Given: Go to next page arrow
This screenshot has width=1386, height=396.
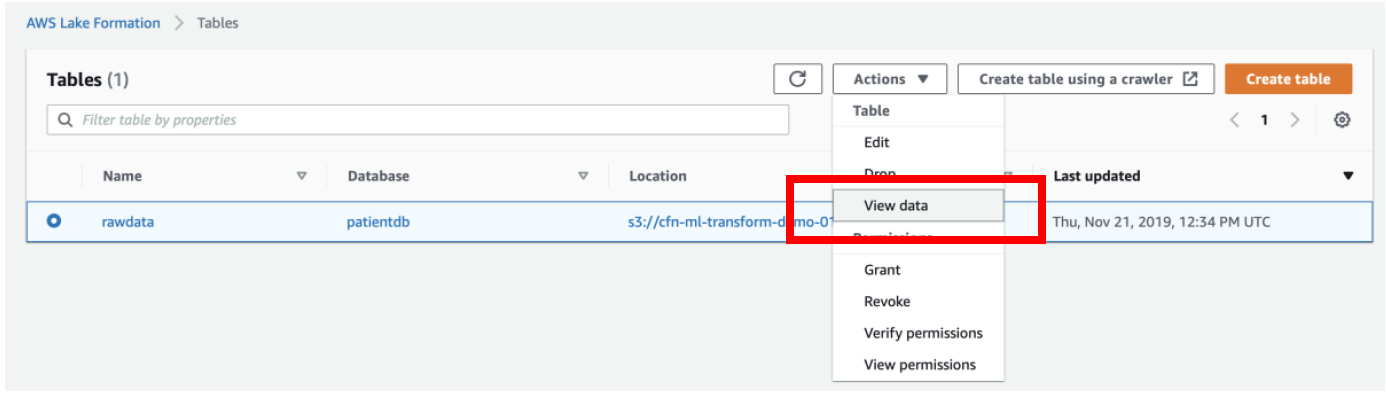Looking at the screenshot, I should click(1295, 120).
